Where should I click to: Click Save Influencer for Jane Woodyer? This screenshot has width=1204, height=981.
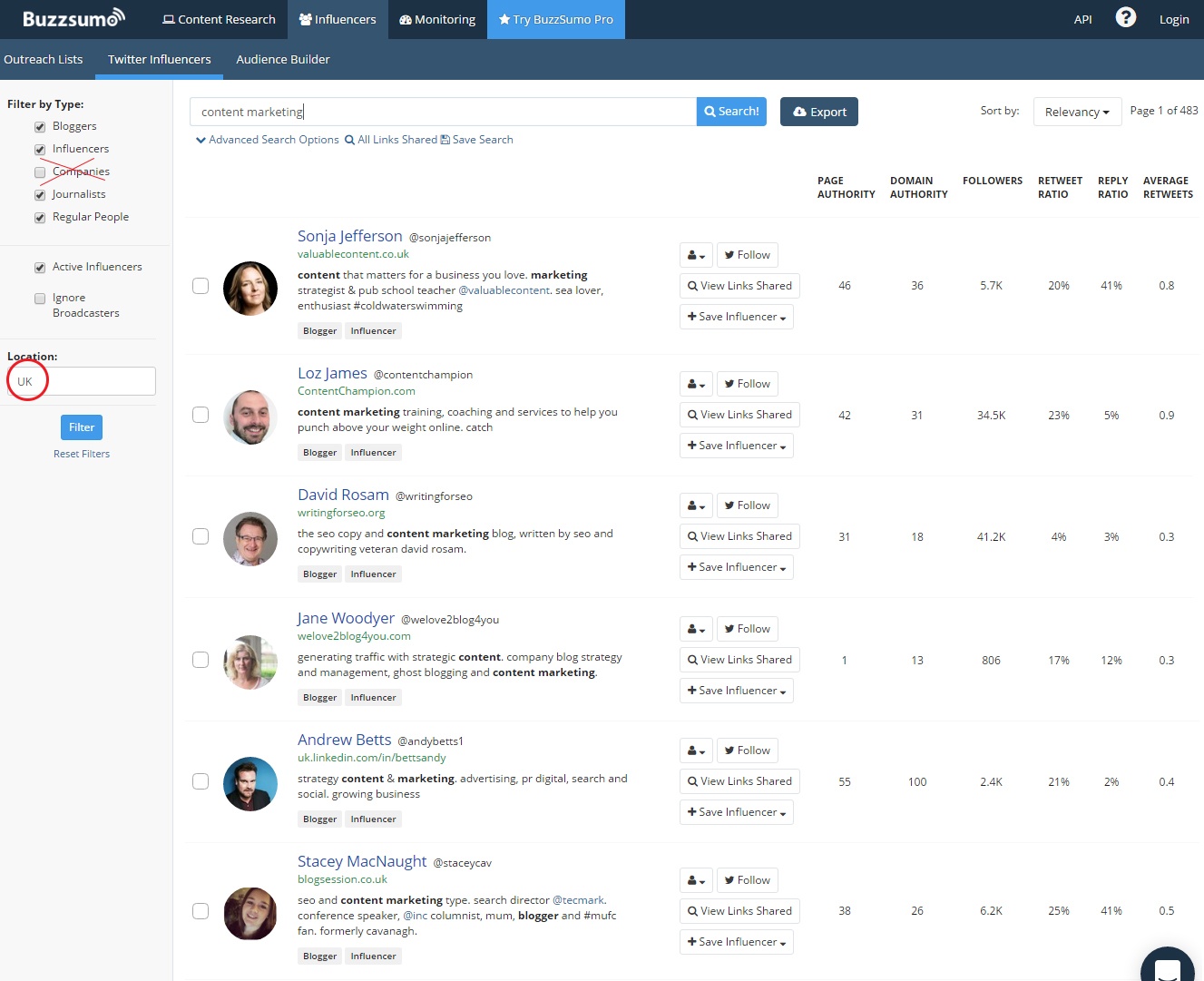[737, 691]
